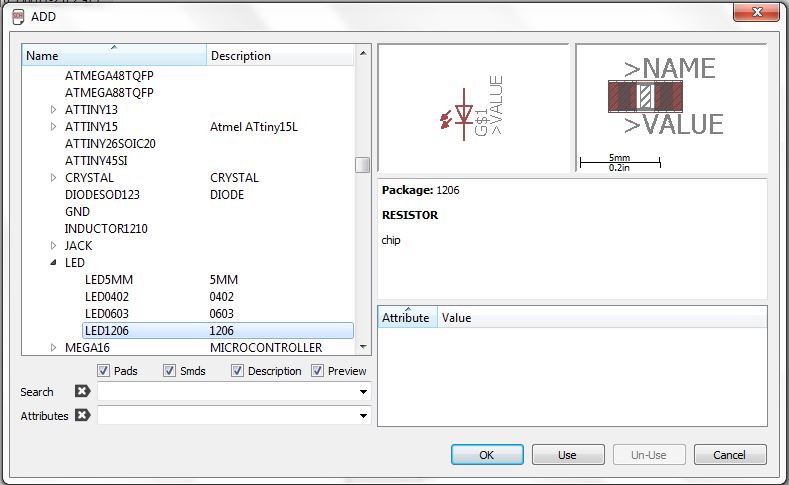Select the MEGA16 entry

(87, 347)
